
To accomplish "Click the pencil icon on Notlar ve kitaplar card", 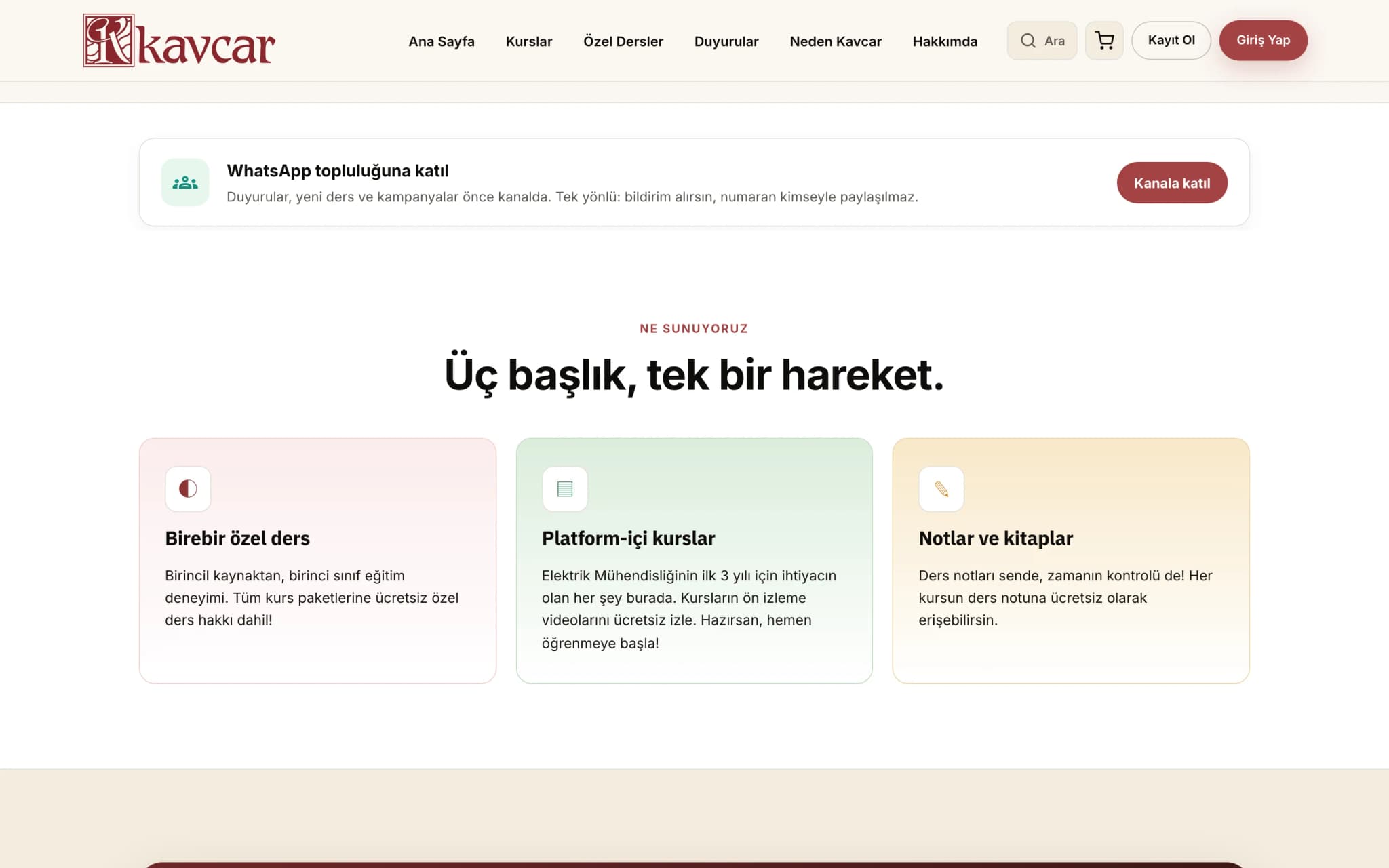I will [x=941, y=488].
